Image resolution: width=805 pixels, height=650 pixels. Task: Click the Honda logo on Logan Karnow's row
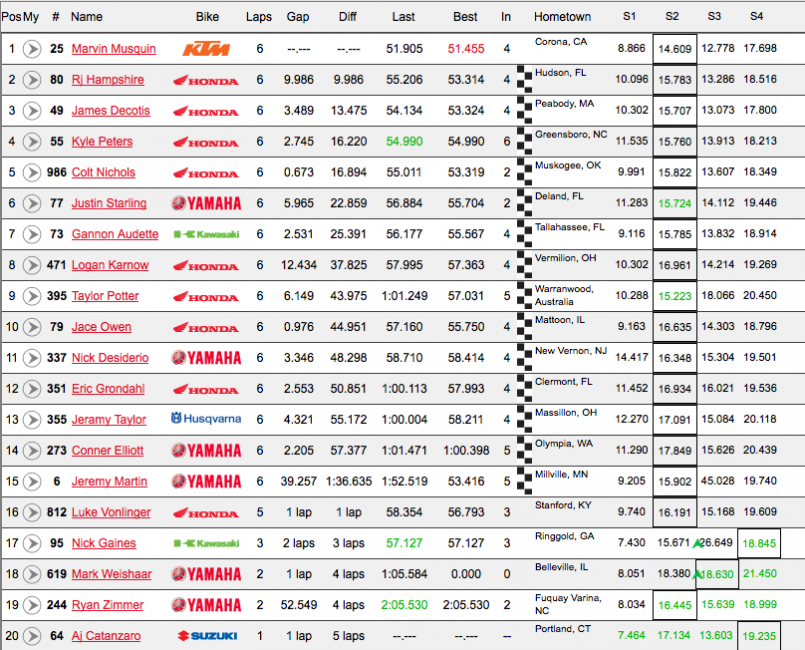click(x=205, y=265)
